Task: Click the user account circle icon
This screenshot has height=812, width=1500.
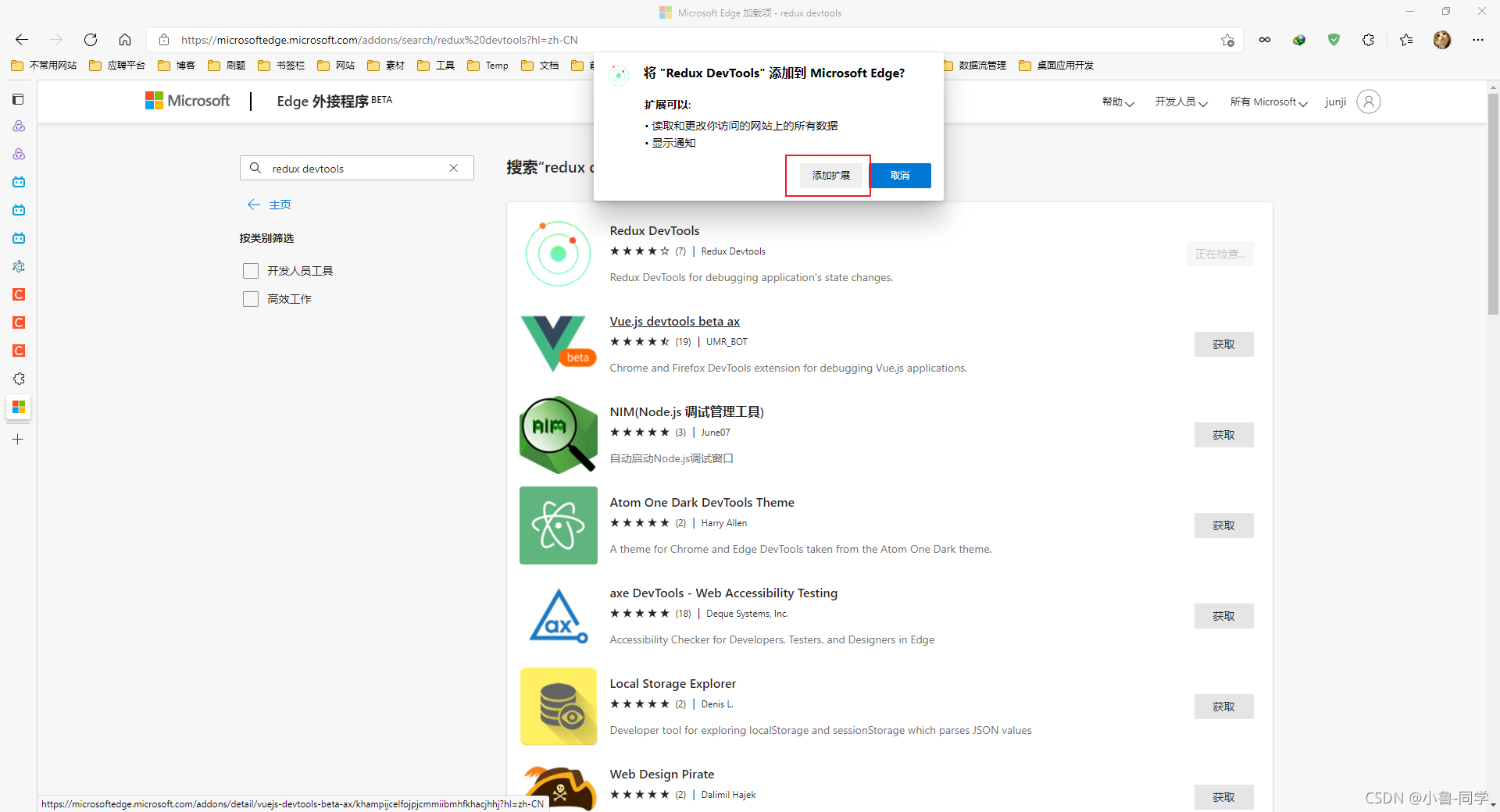Action: (x=1369, y=101)
